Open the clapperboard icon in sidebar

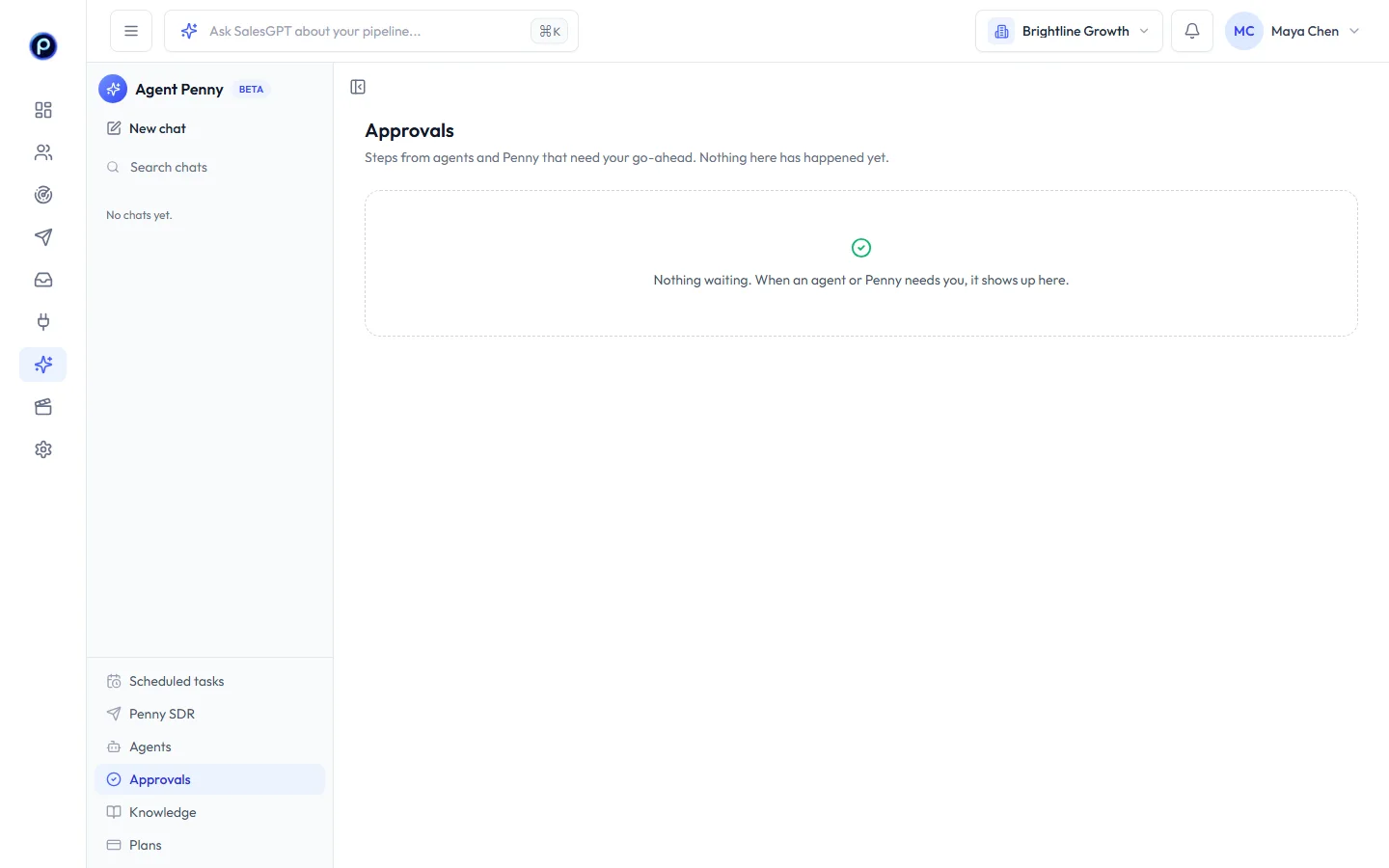pos(43,407)
